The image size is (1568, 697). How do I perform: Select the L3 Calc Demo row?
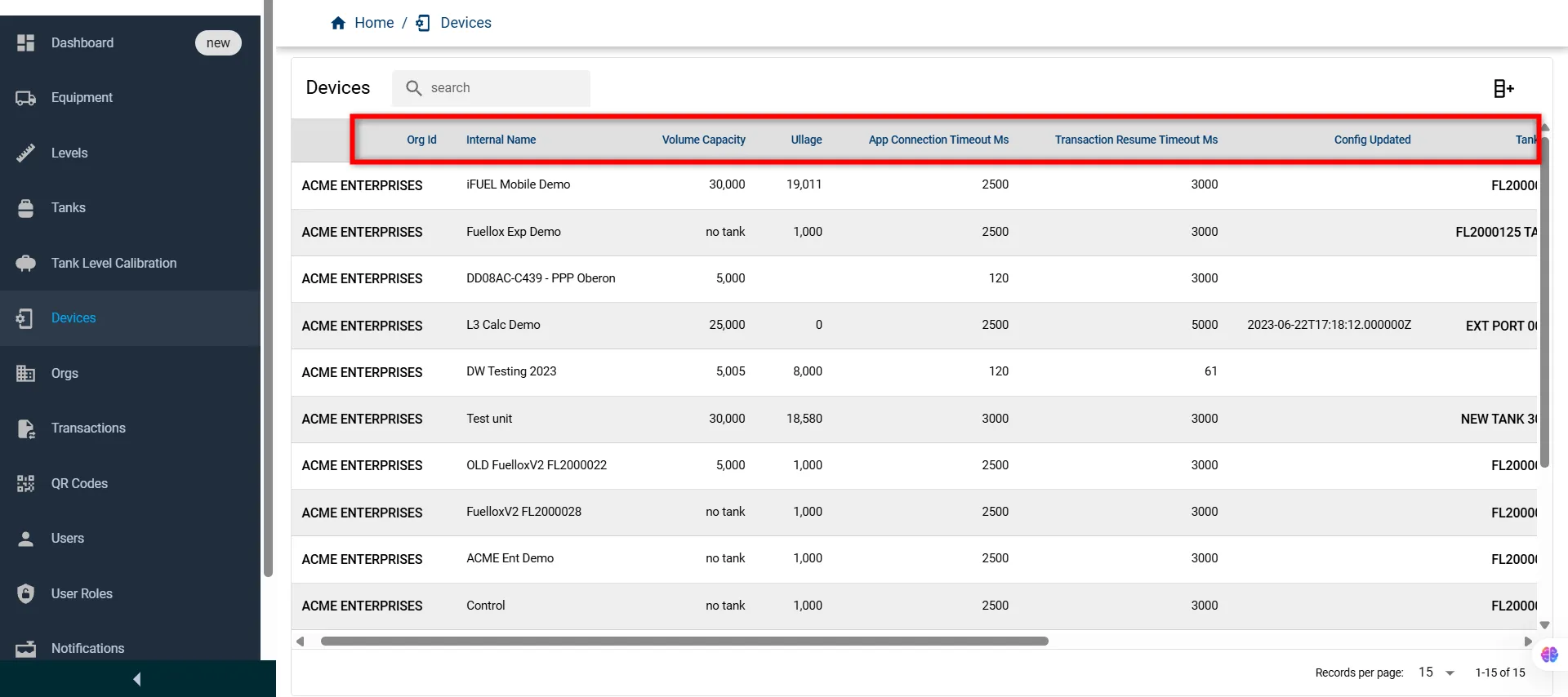coord(914,326)
